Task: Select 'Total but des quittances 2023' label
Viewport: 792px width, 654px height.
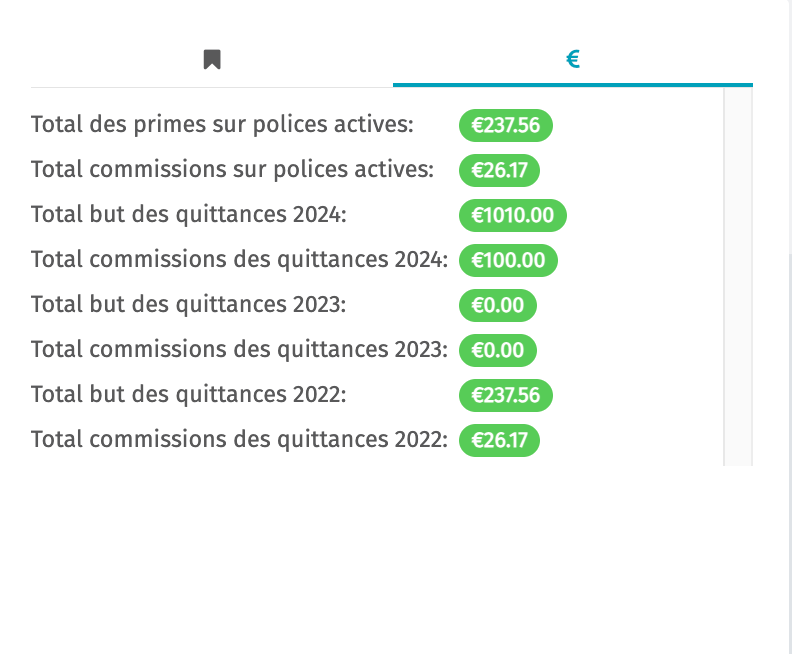Action: point(188,304)
